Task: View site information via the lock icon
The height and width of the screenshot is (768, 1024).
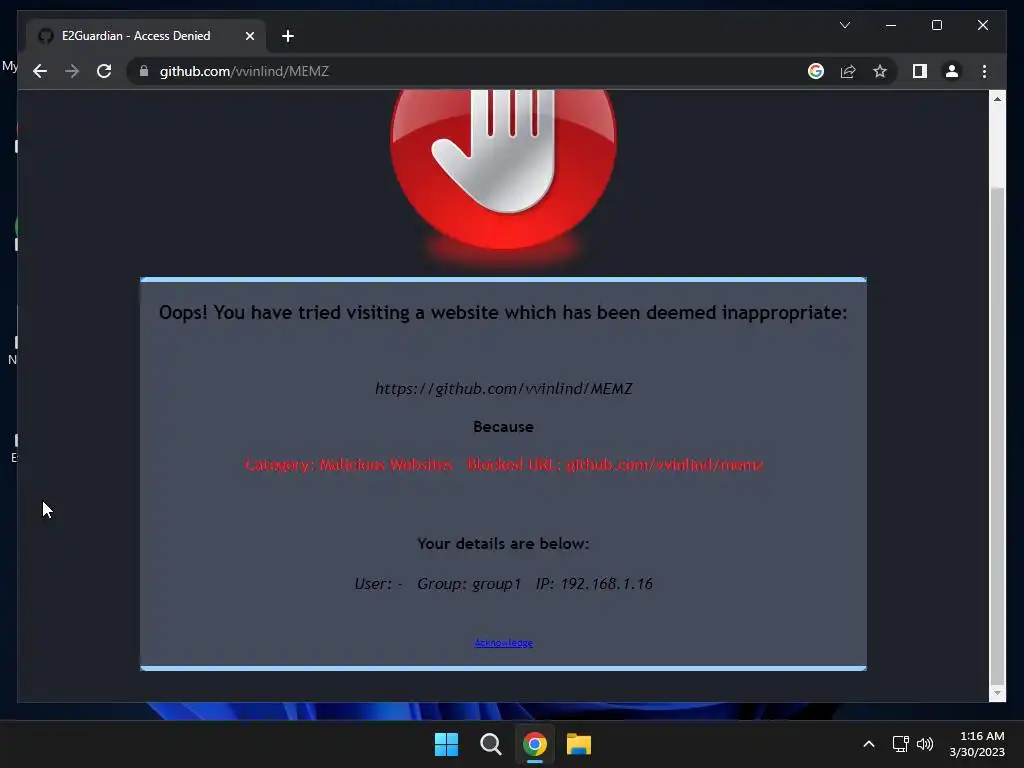Action: [x=144, y=71]
